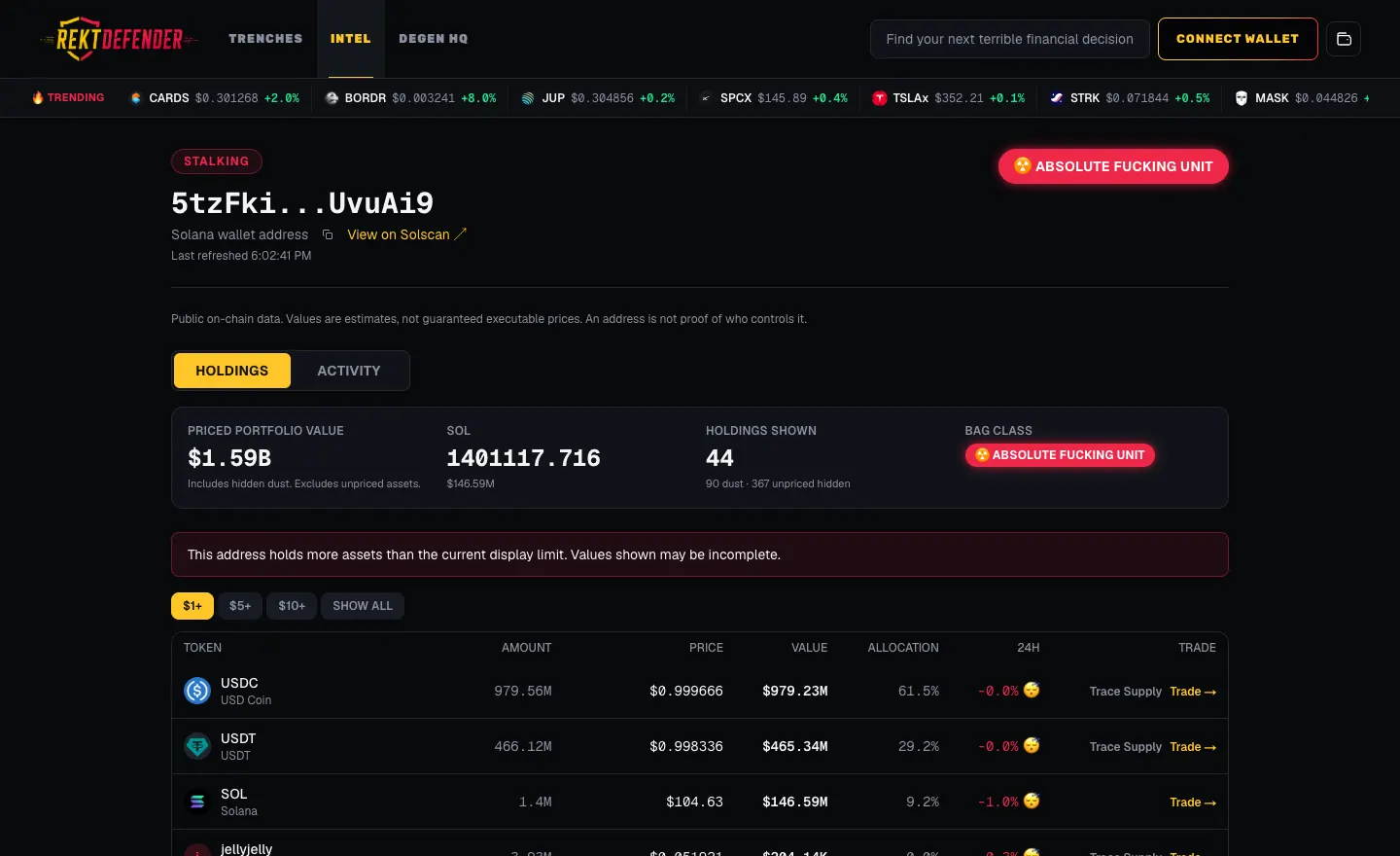Click the SOL token icon
This screenshot has width=1400, height=856.
197,802
